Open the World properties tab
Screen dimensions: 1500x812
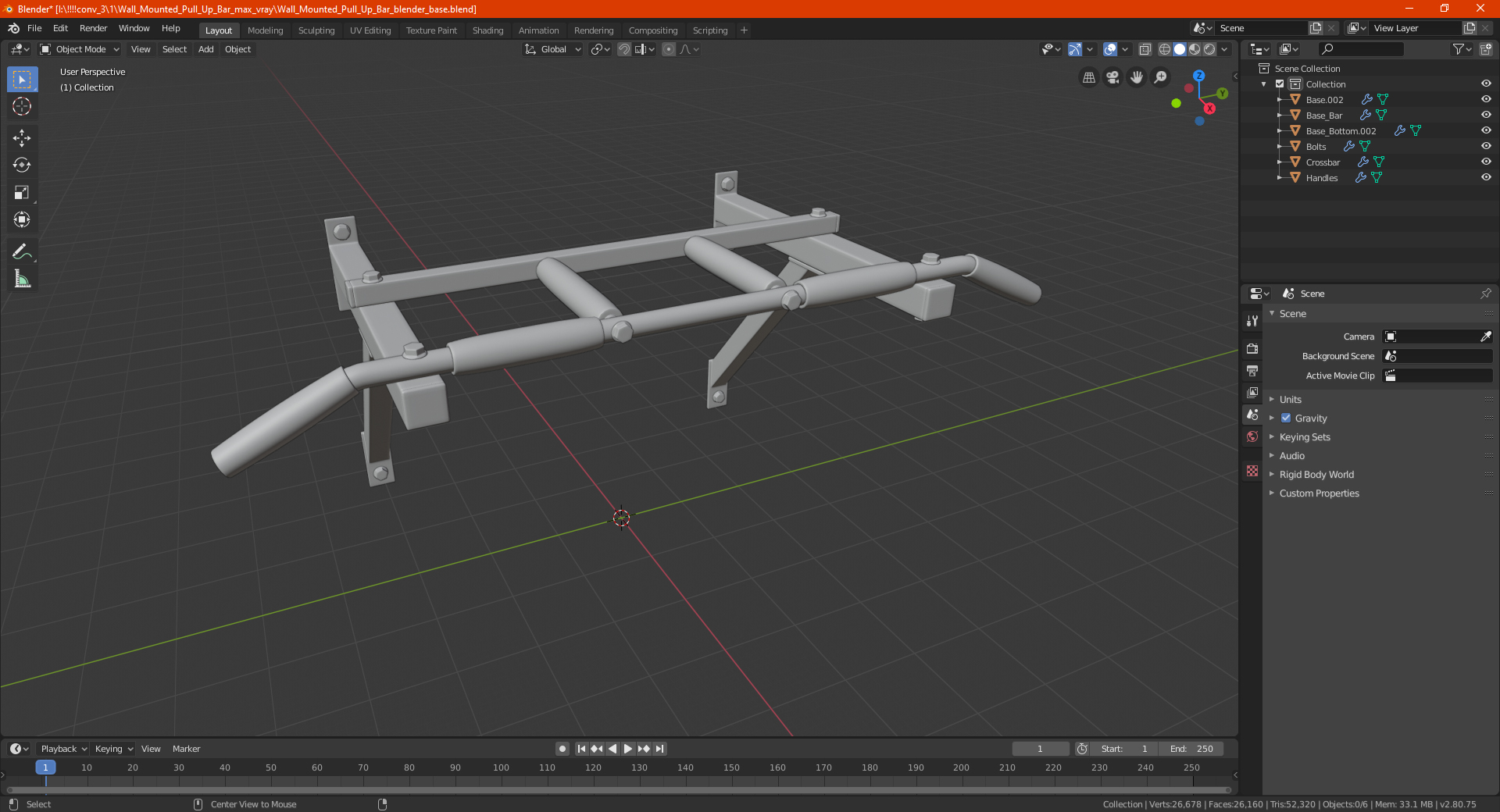click(x=1252, y=436)
